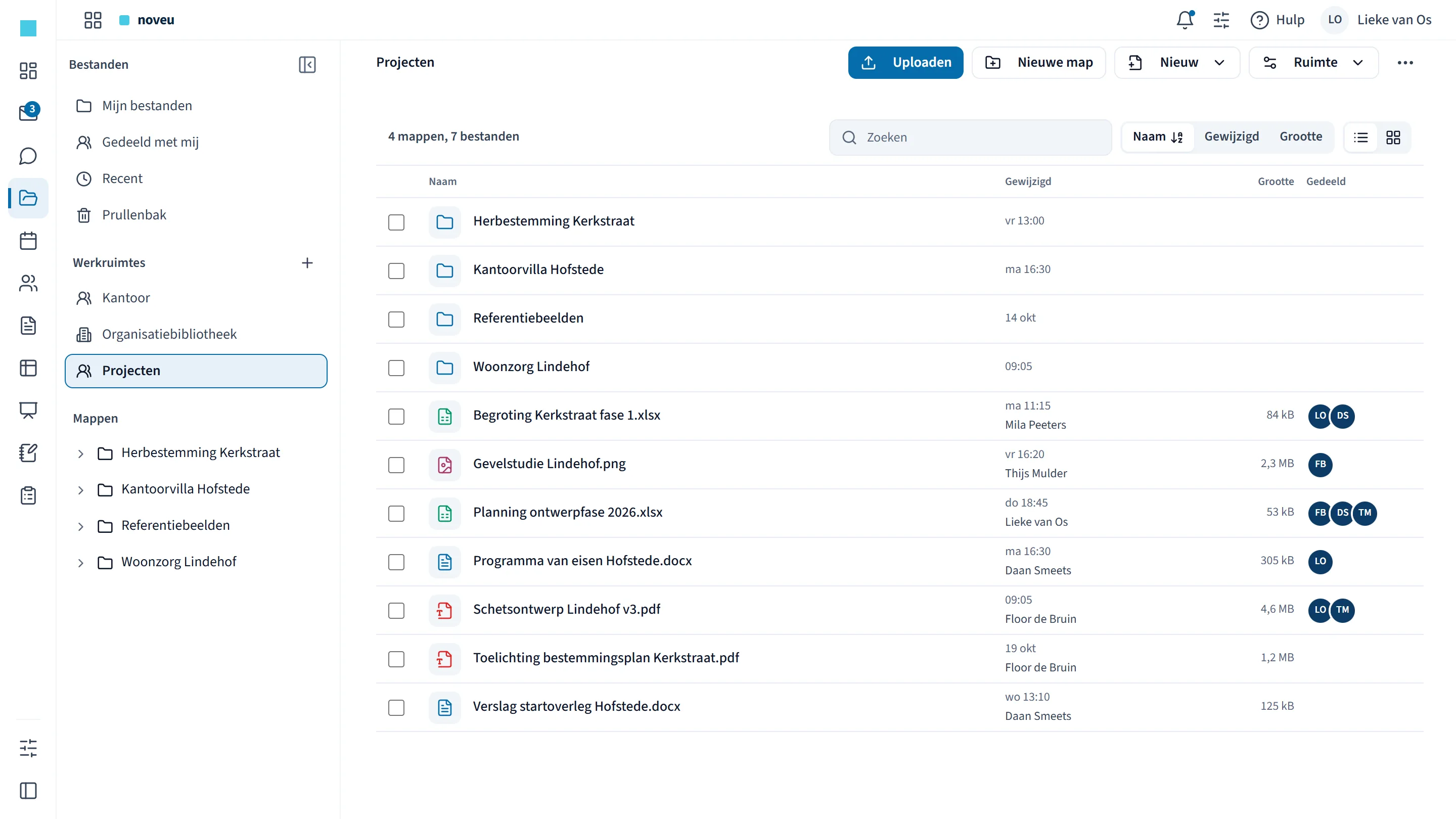
Task: Expand Woonzorg Lindehof tree folder
Action: pyautogui.click(x=81, y=562)
